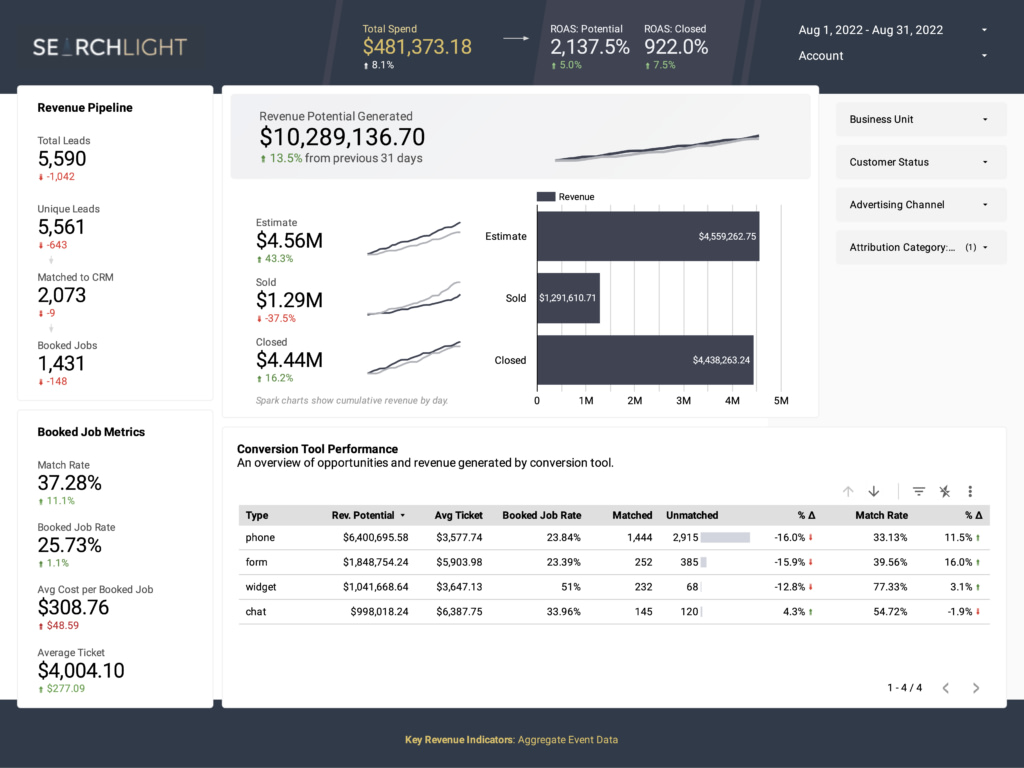Open the Advertising Channel dropdown

click(x=920, y=204)
